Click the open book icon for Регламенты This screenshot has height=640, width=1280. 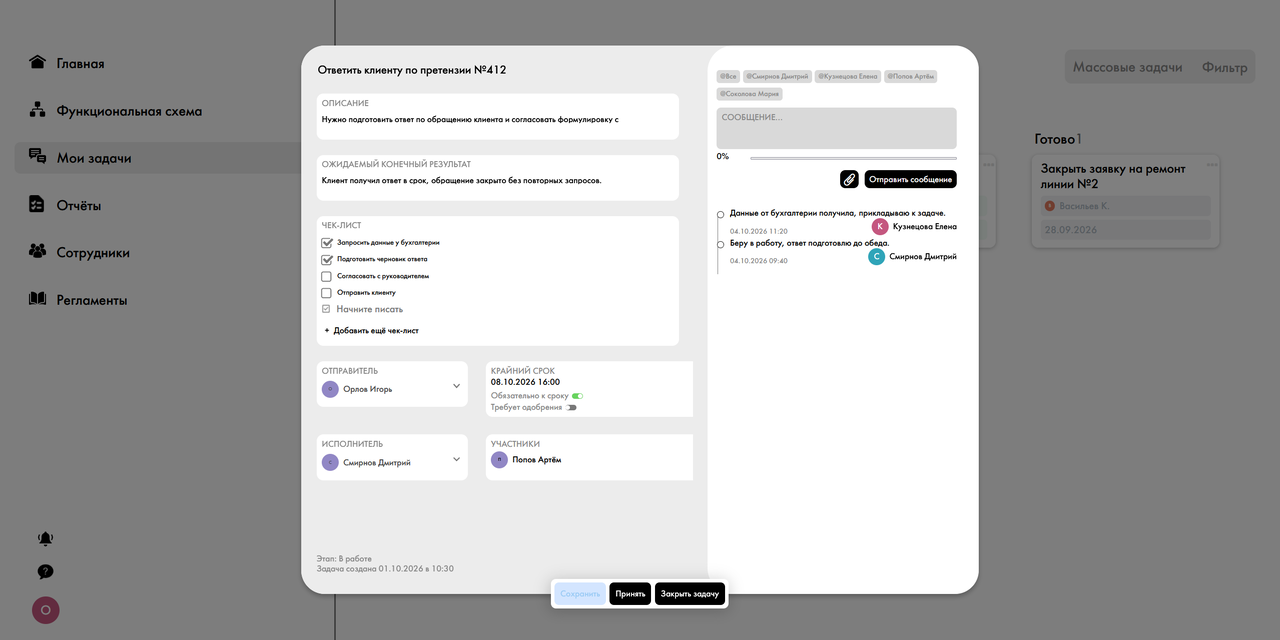38,299
